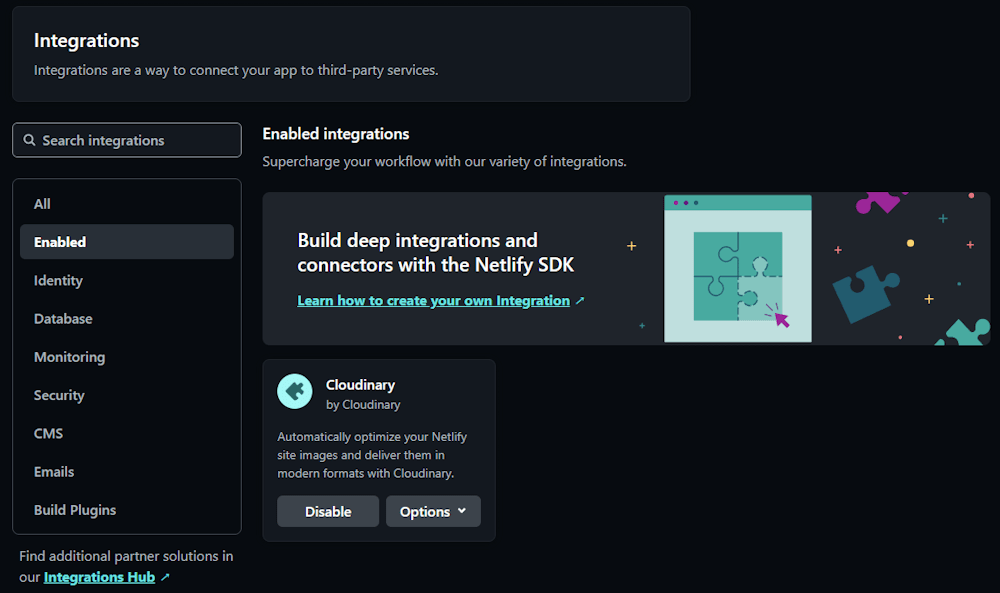Disable the Cloudinary integration
The width and height of the screenshot is (1000, 593).
click(x=328, y=511)
